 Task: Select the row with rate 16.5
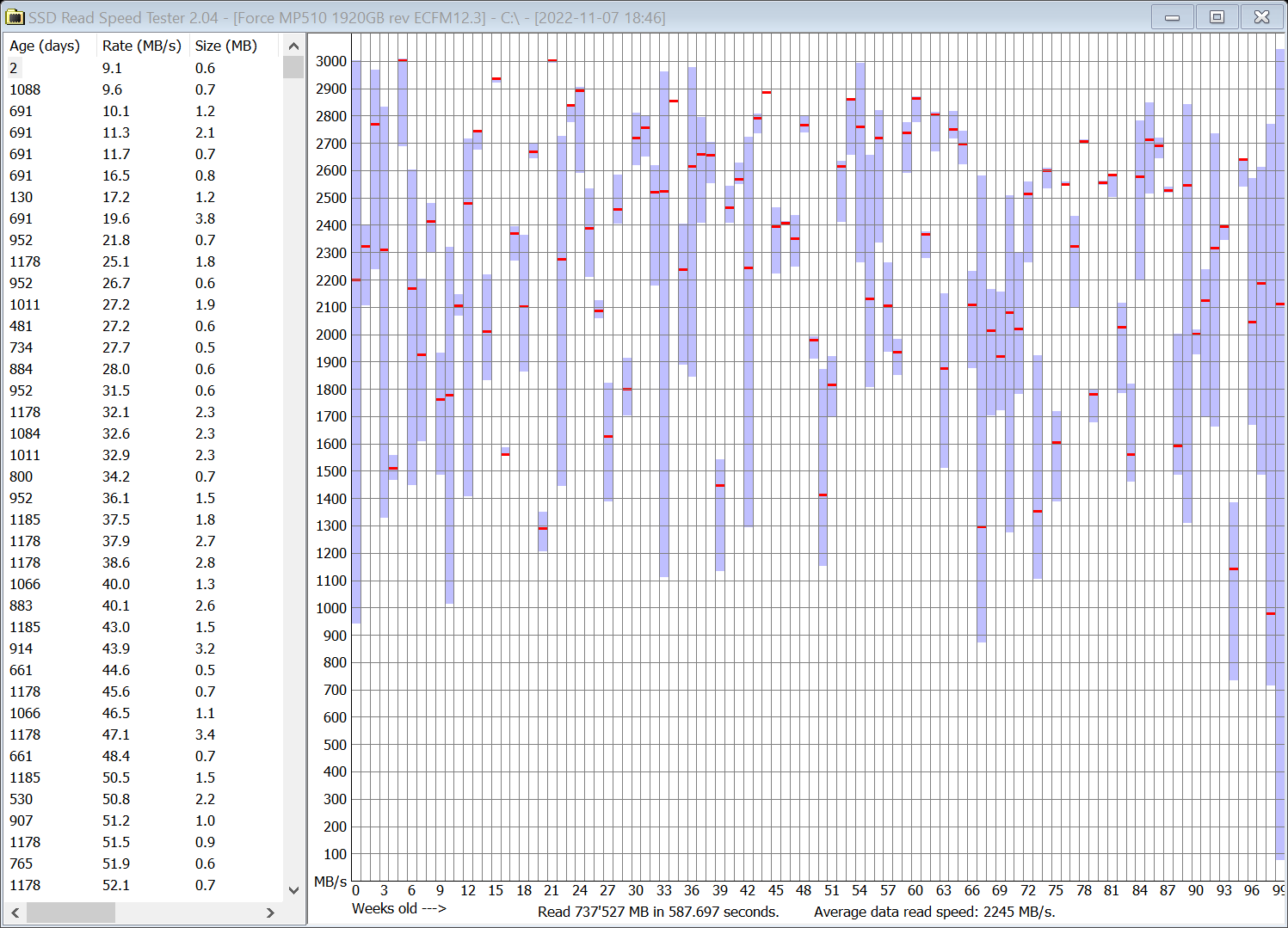(144, 175)
